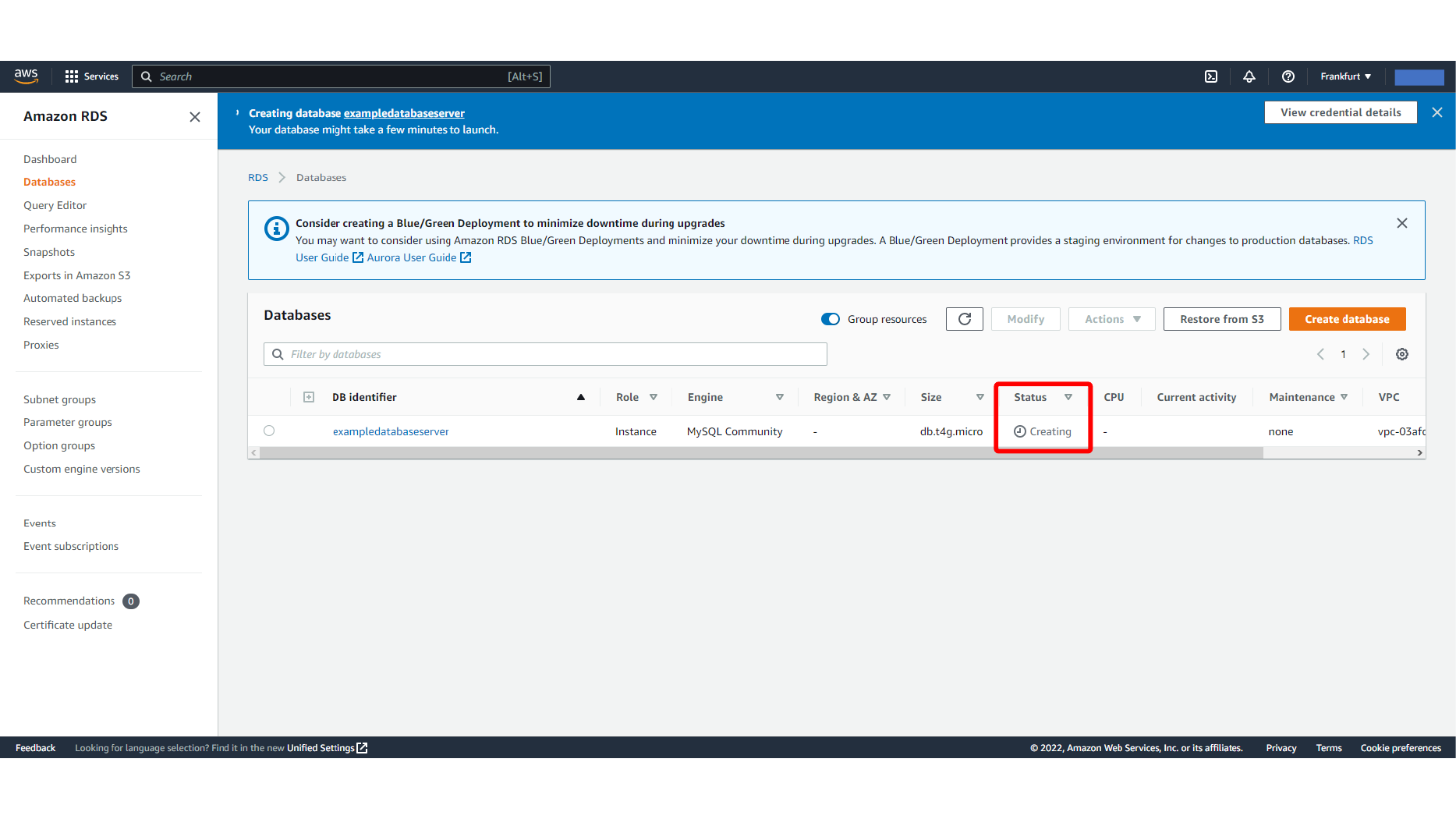The width and height of the screenshot is (1456, 819).
Task: Open the Terms footer link
Action: [1329, 748]
